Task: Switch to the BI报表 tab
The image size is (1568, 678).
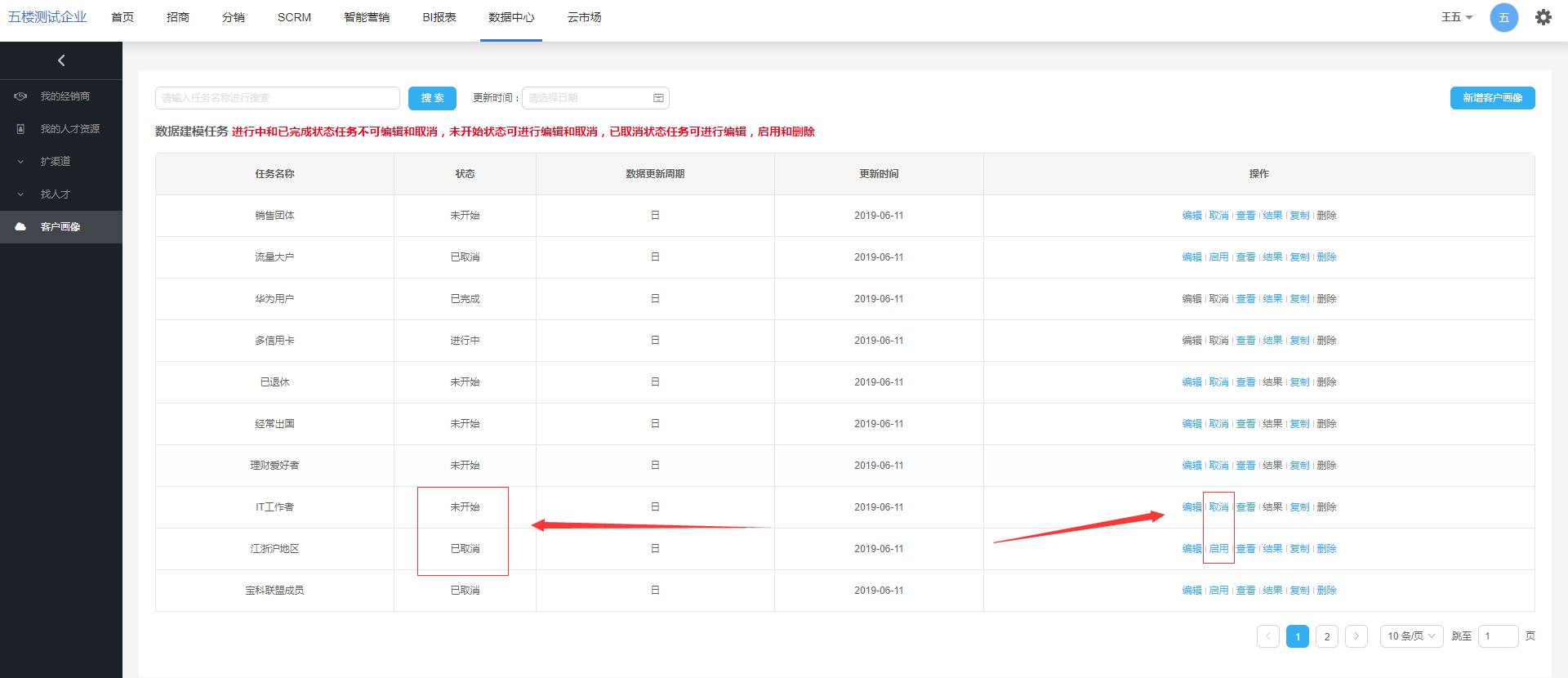Action: point(439,17)
